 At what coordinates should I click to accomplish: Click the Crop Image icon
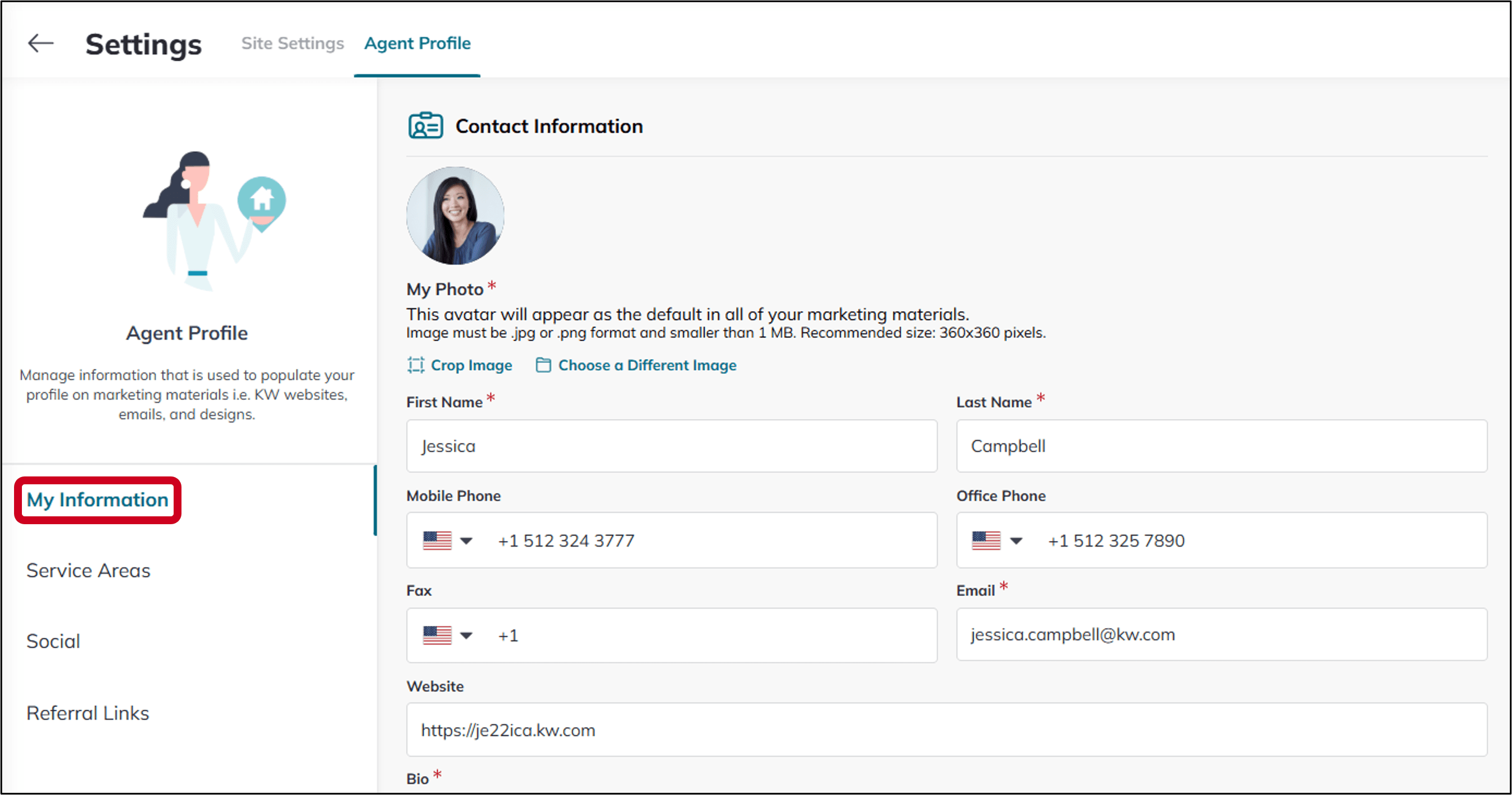pyautogui.click(x=416, y=365)
